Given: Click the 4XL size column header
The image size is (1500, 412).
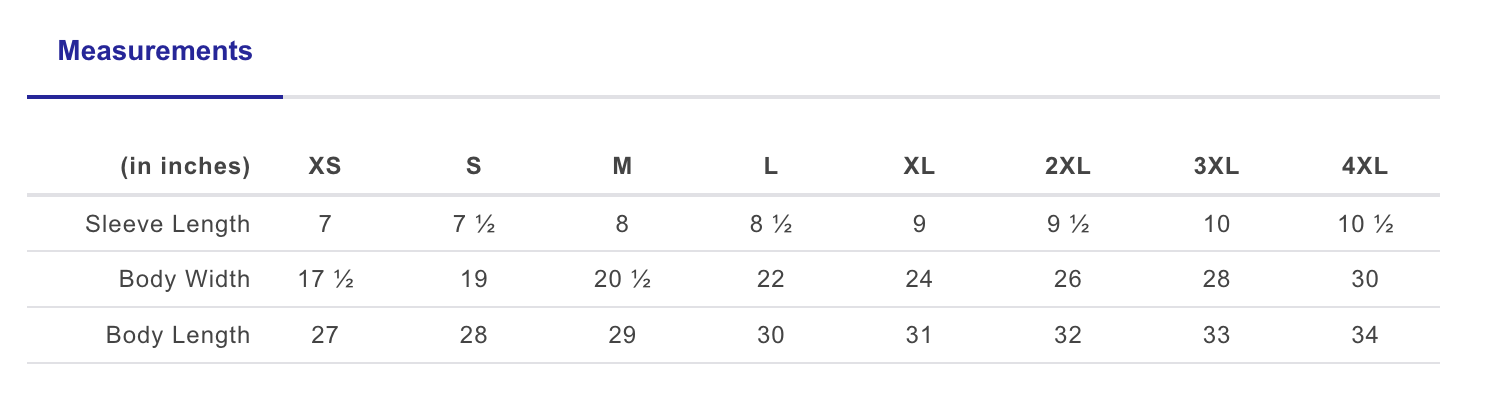Looking at the screenshot, I should coord(1365,167).
